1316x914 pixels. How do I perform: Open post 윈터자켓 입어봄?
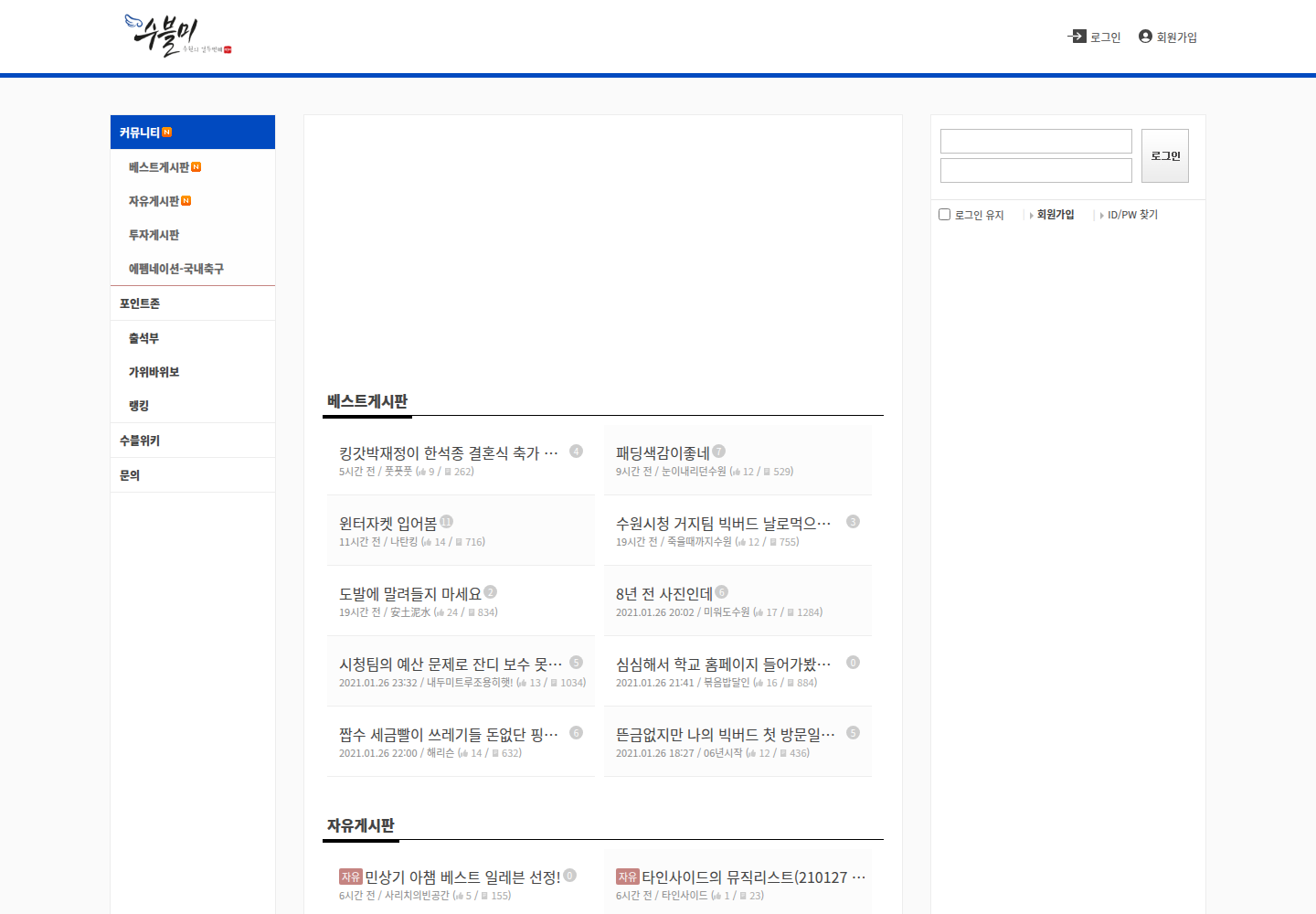(x=387, y=524)
